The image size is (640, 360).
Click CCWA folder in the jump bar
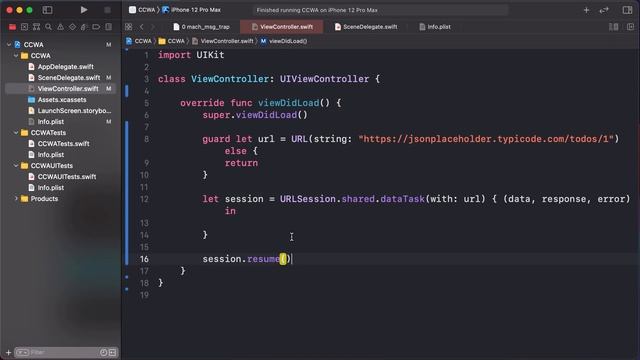[x=172, y=41]
